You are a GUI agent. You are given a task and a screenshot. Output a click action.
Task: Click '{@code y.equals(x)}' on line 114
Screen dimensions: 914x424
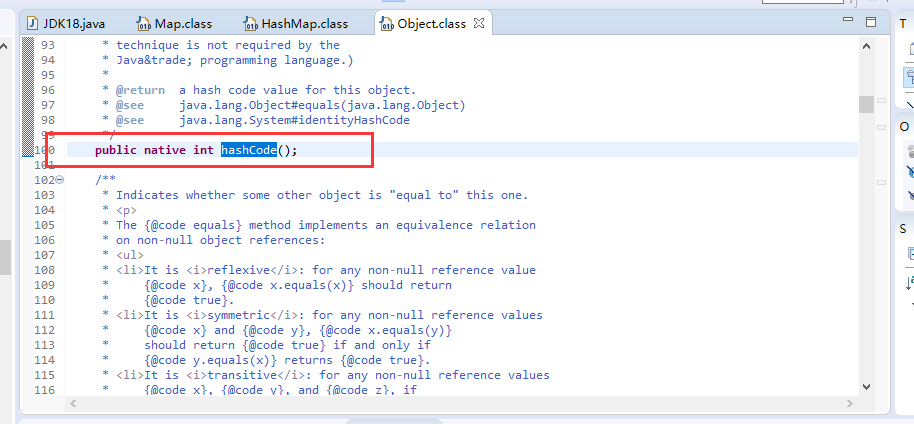tap(210, 360)
